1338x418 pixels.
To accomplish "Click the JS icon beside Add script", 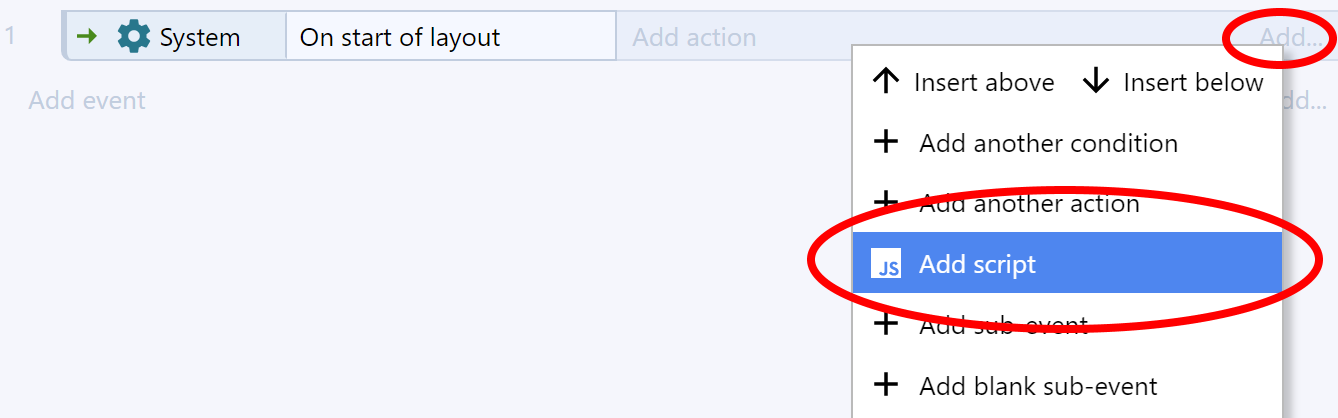I will pos(886,264).
